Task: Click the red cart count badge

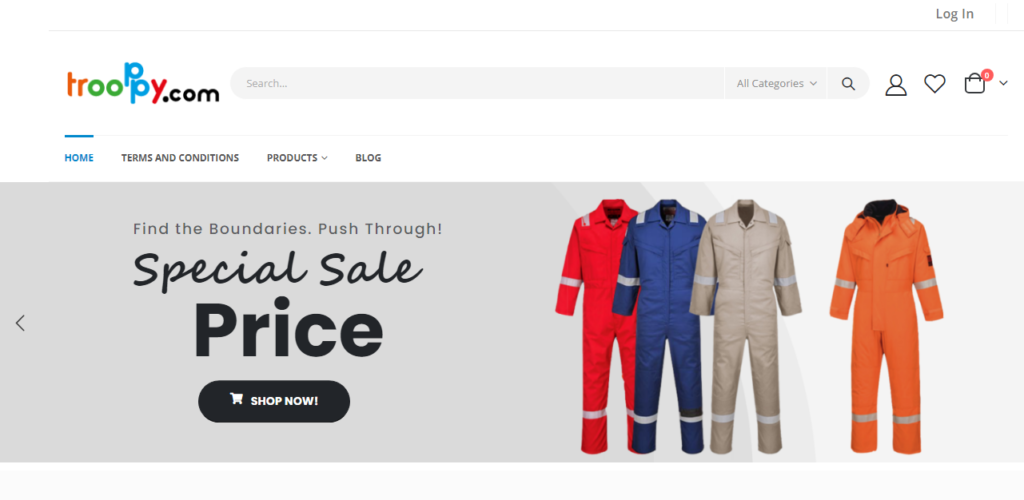Action: [987, 75]
